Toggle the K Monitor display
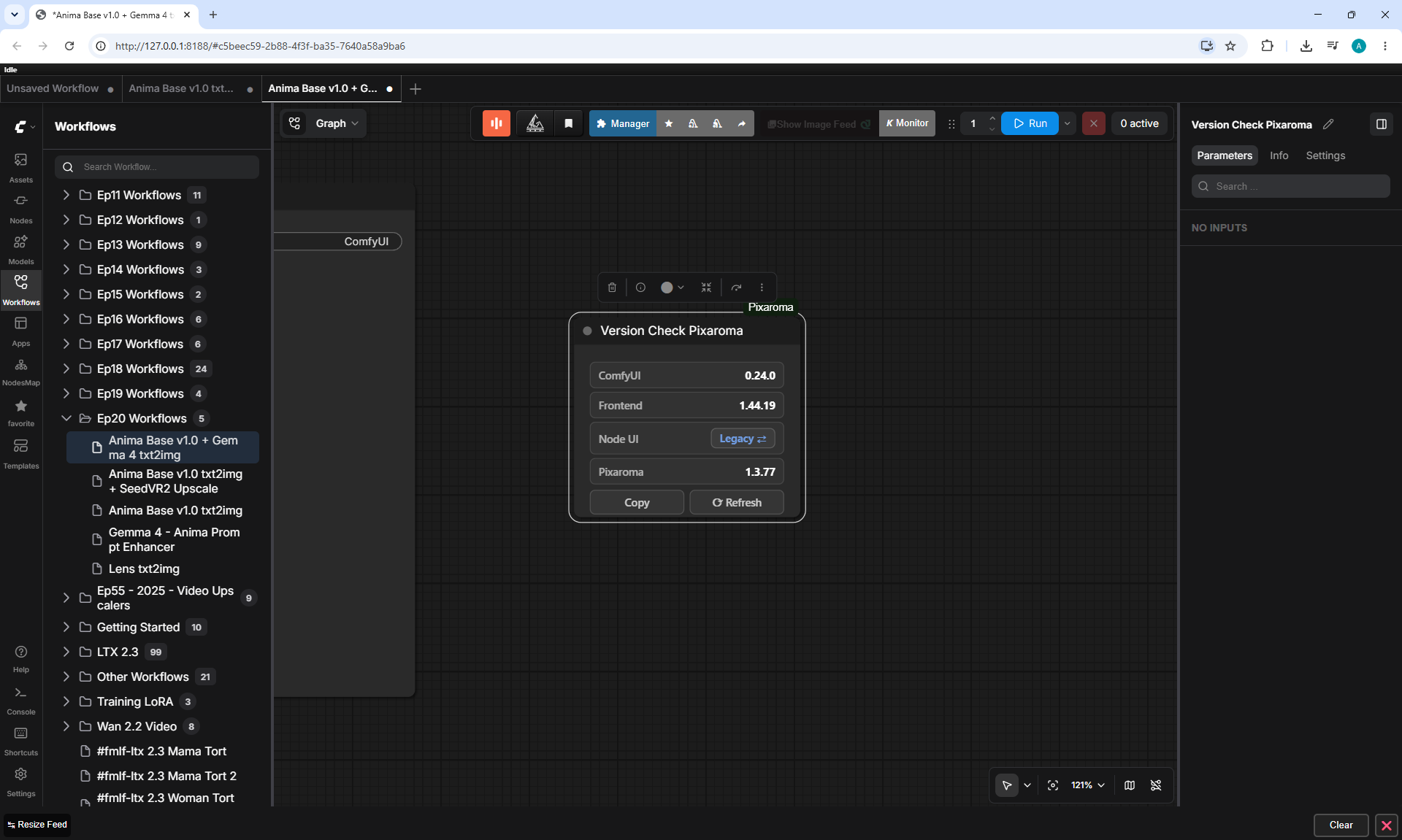Image resolution: width=1402 pixels, height=840 pixels. (x=907, y=123)
